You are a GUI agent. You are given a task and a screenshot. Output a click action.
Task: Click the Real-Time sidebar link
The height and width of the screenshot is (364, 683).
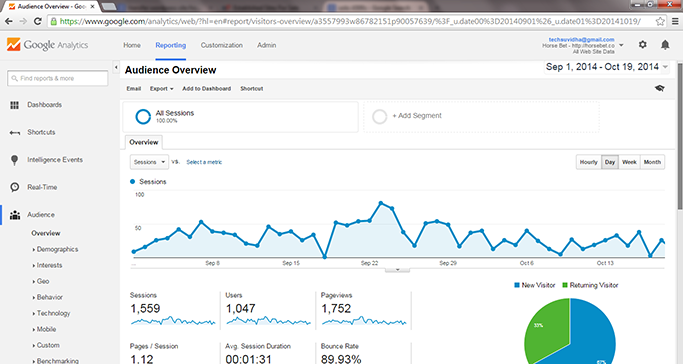pyautogui.click(x=42, y=187)
